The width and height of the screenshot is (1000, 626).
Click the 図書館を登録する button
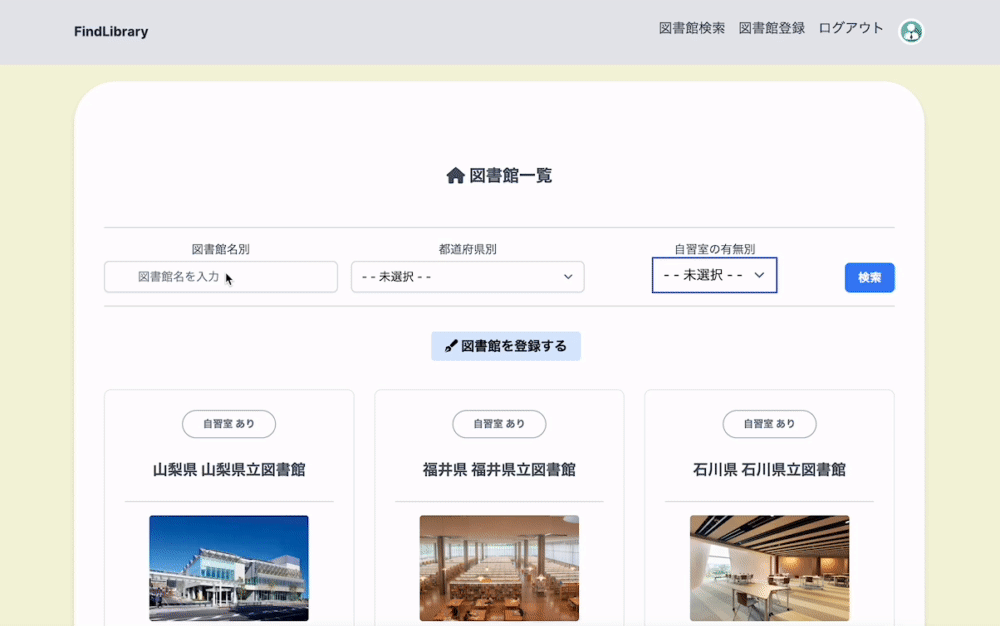click(506, 346)
